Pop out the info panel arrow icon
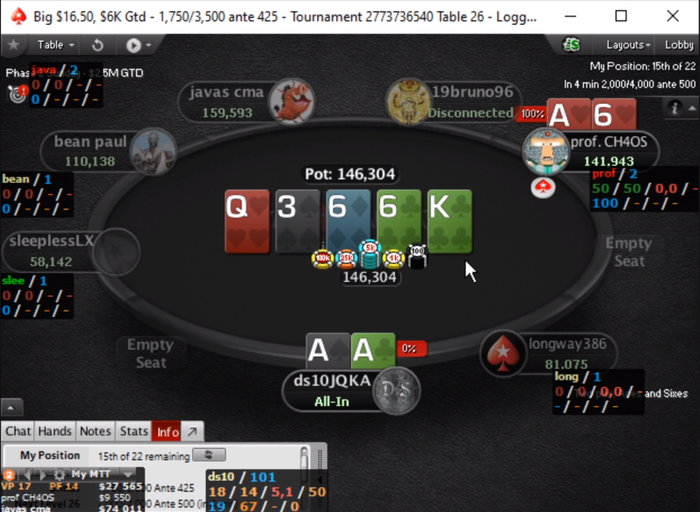 [x=192, y=432]
